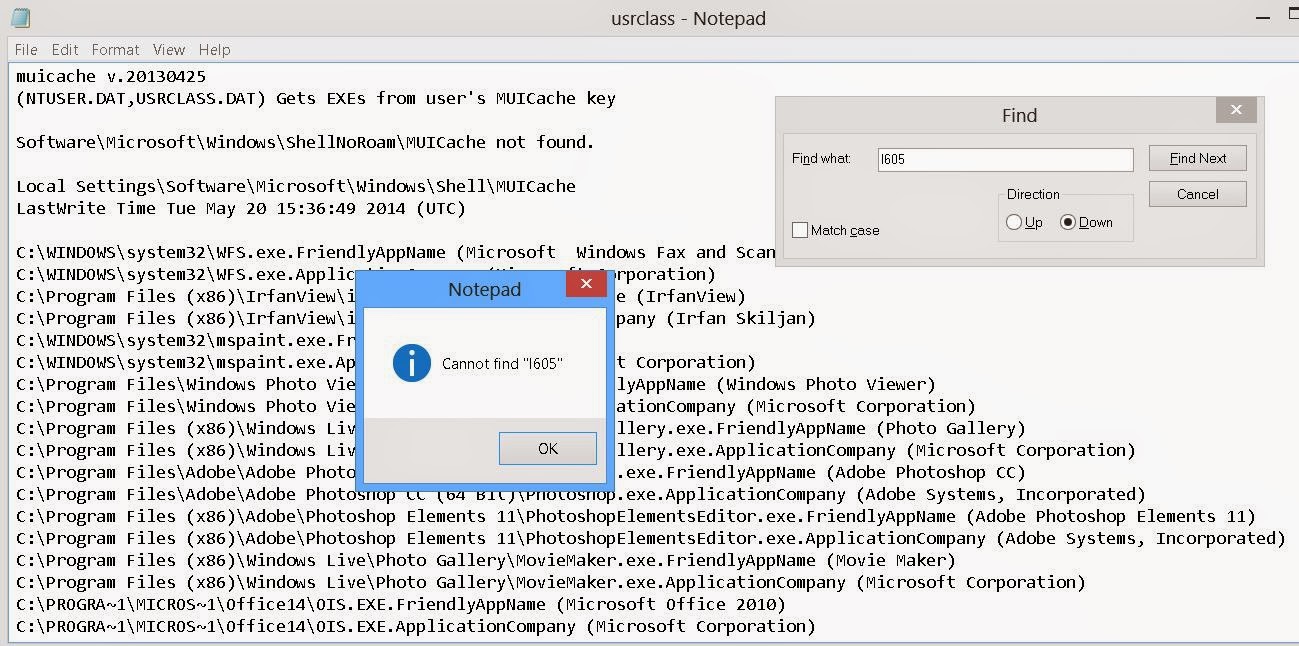The width and height of the screenshot is (1299, 646).
Task: Click the Find dialog title bar
Action: [1019, 115]
